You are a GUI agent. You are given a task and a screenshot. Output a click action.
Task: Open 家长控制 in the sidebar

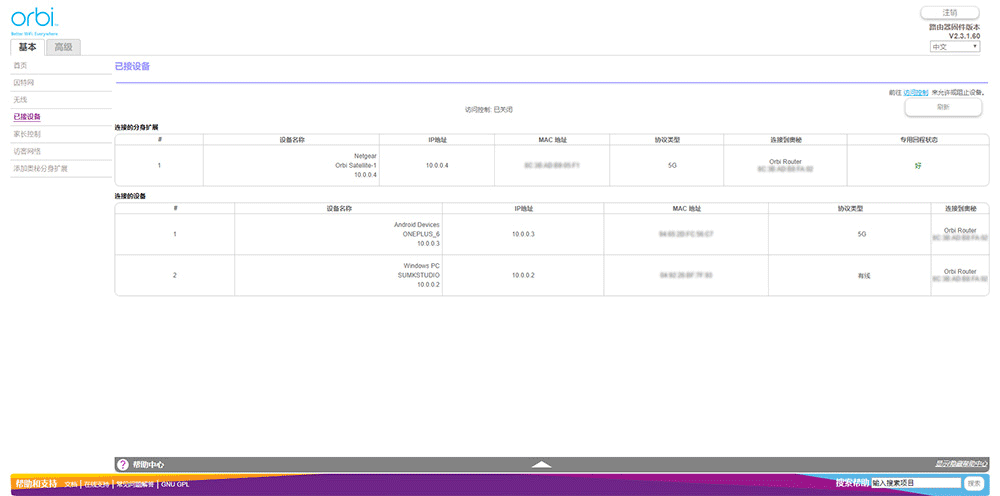point(27,134)
